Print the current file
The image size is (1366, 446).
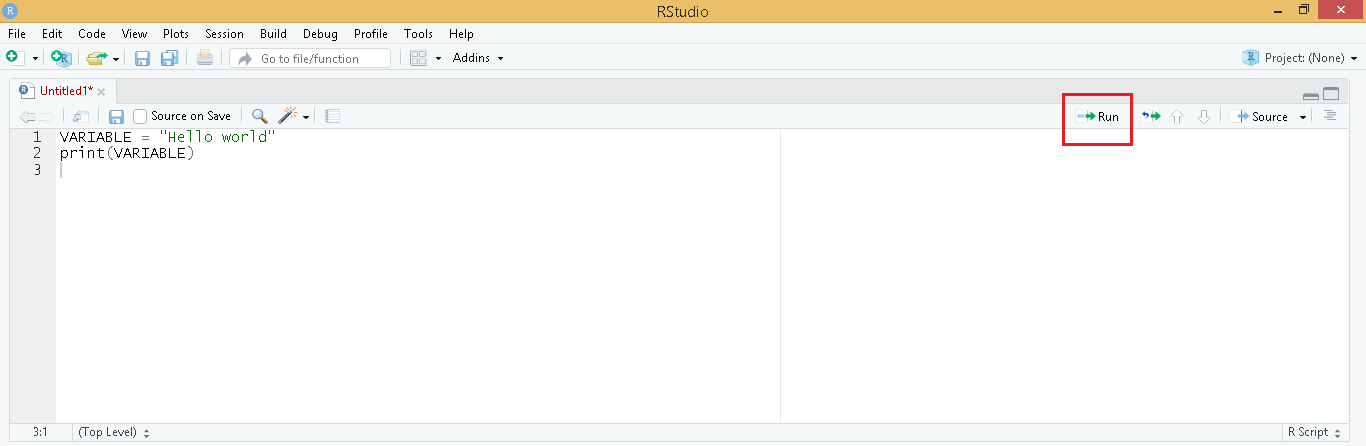tap(204, 58)
